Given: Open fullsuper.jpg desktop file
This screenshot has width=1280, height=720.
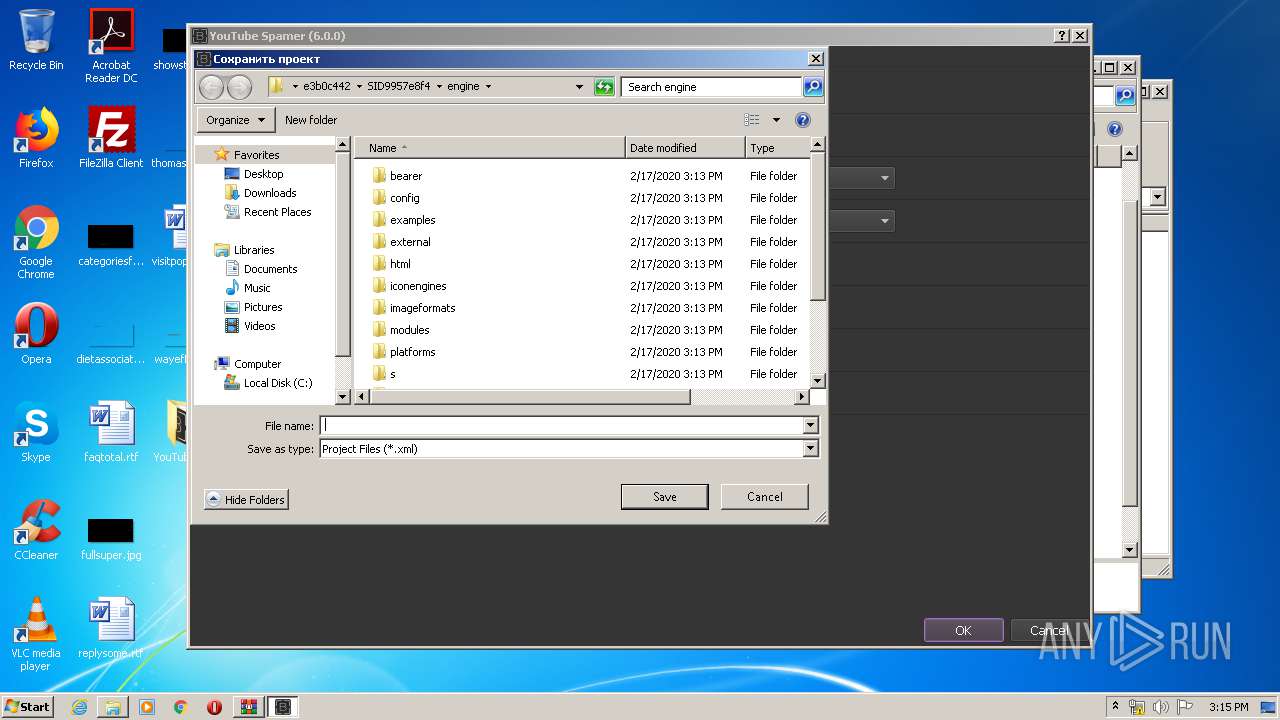Looking at the screenshot, I should [x=111, y=539].
